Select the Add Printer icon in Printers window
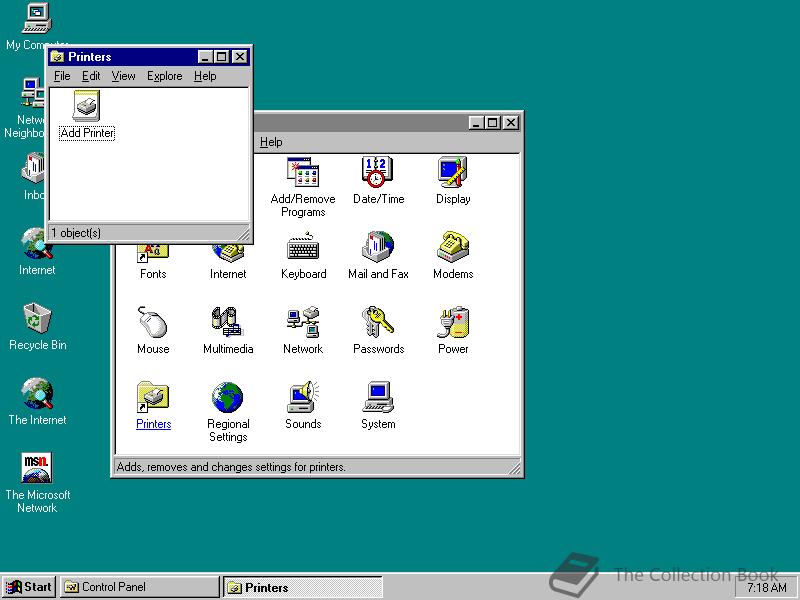The width and height of the screenshot is (800, 600). pyautogui.click(x=86, y=106)
